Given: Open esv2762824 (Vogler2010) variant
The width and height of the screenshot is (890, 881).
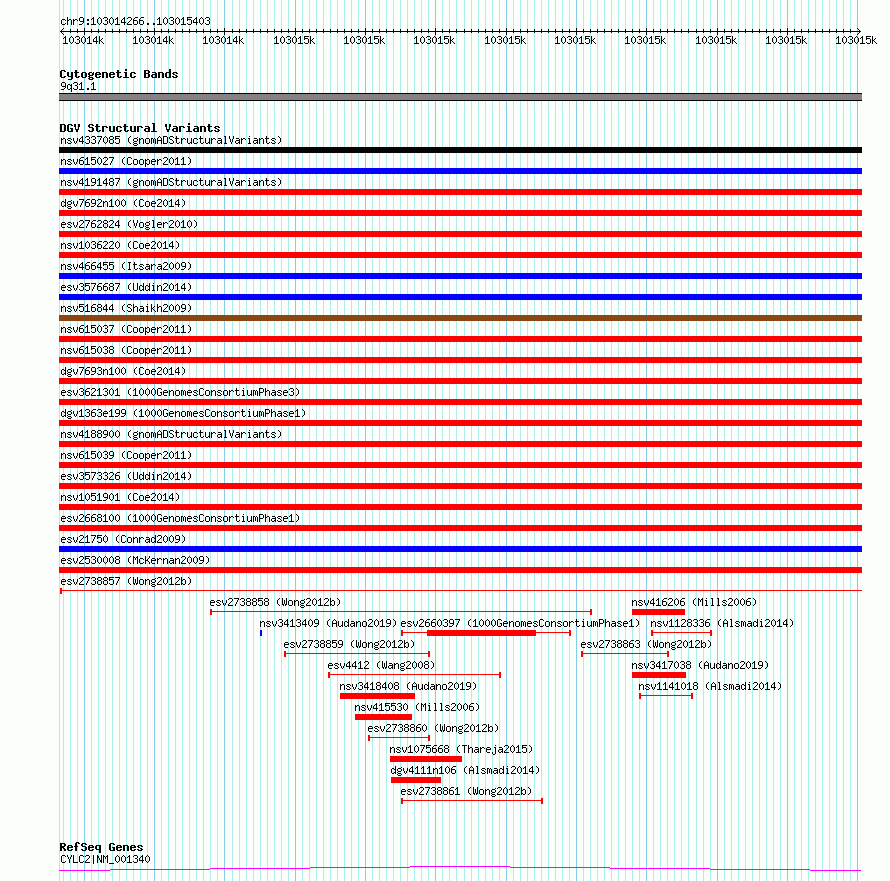Looking at the screenshot, I should click(129, 224).
